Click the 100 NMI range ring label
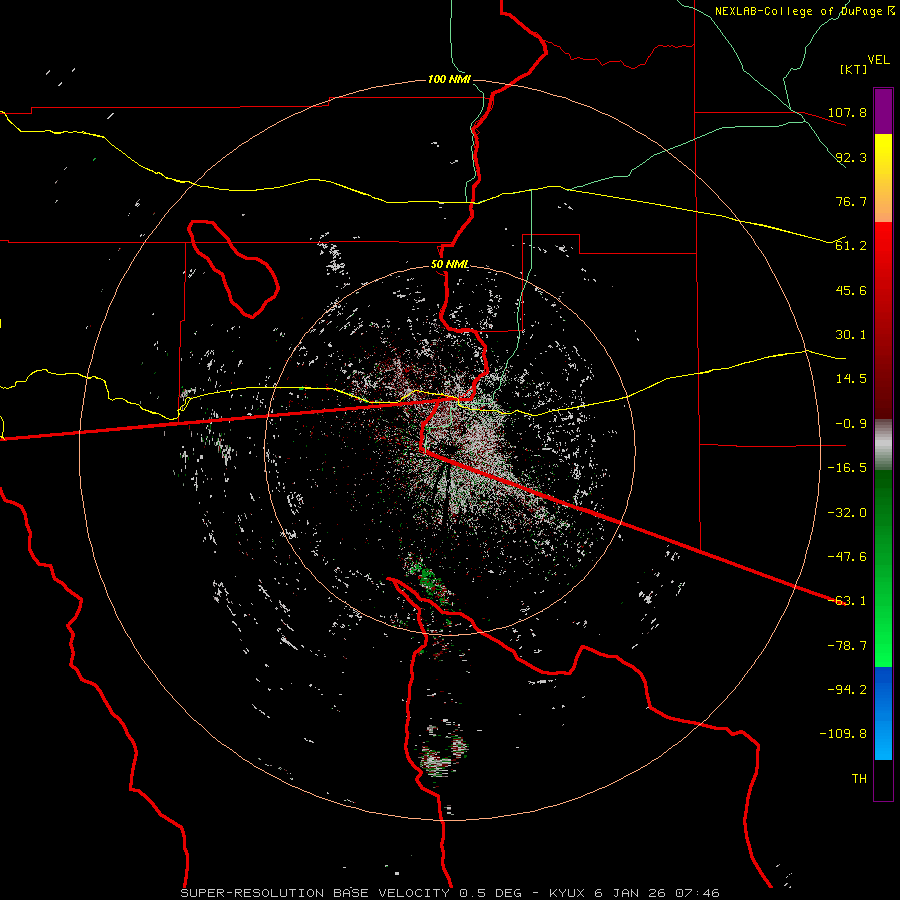The width and height of the screenshot is (900, 900). tap(449, 79)
